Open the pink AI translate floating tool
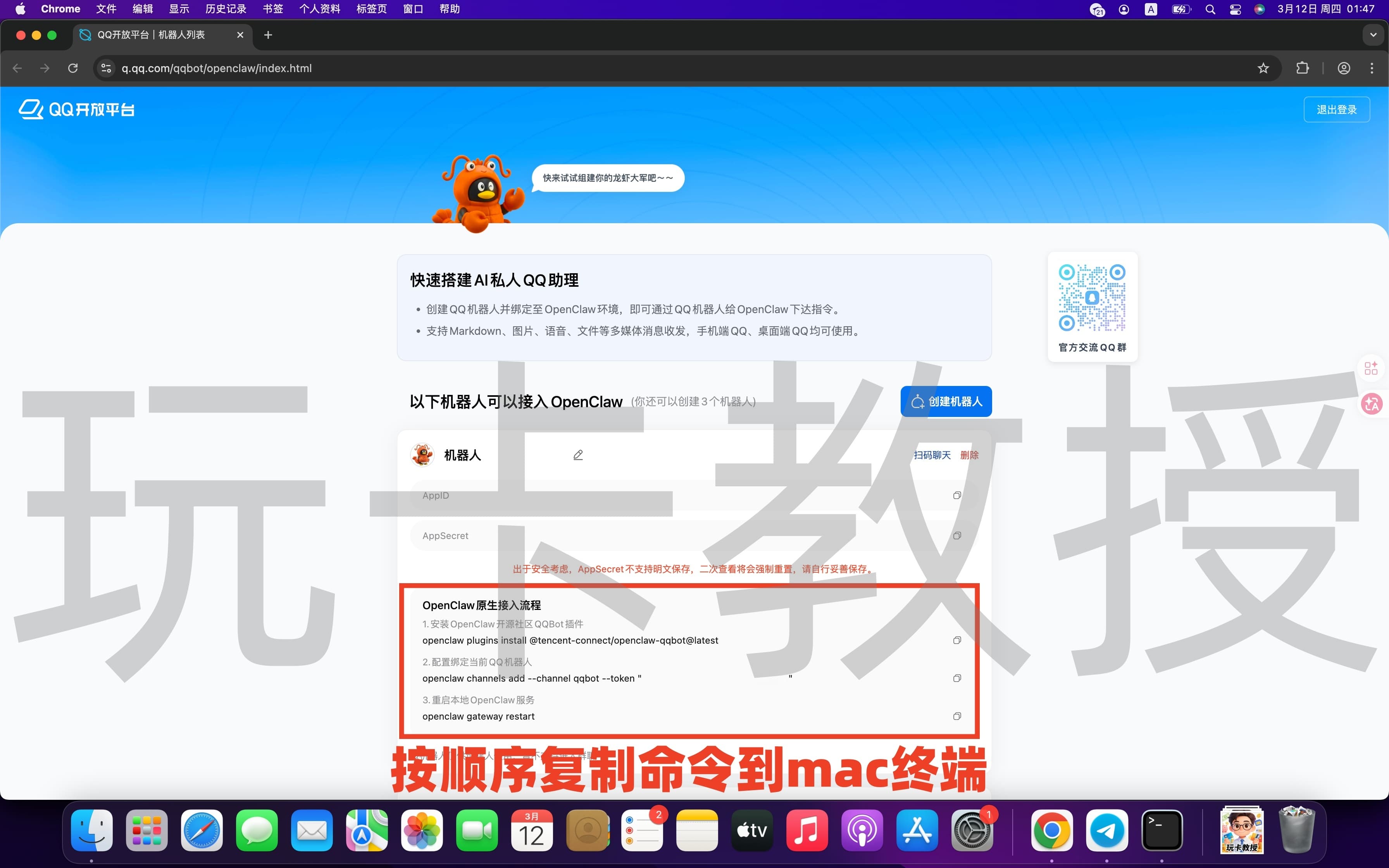The width and height of the screenshot is (1389, 868). pyautogui.click(x=1373, y=403)
